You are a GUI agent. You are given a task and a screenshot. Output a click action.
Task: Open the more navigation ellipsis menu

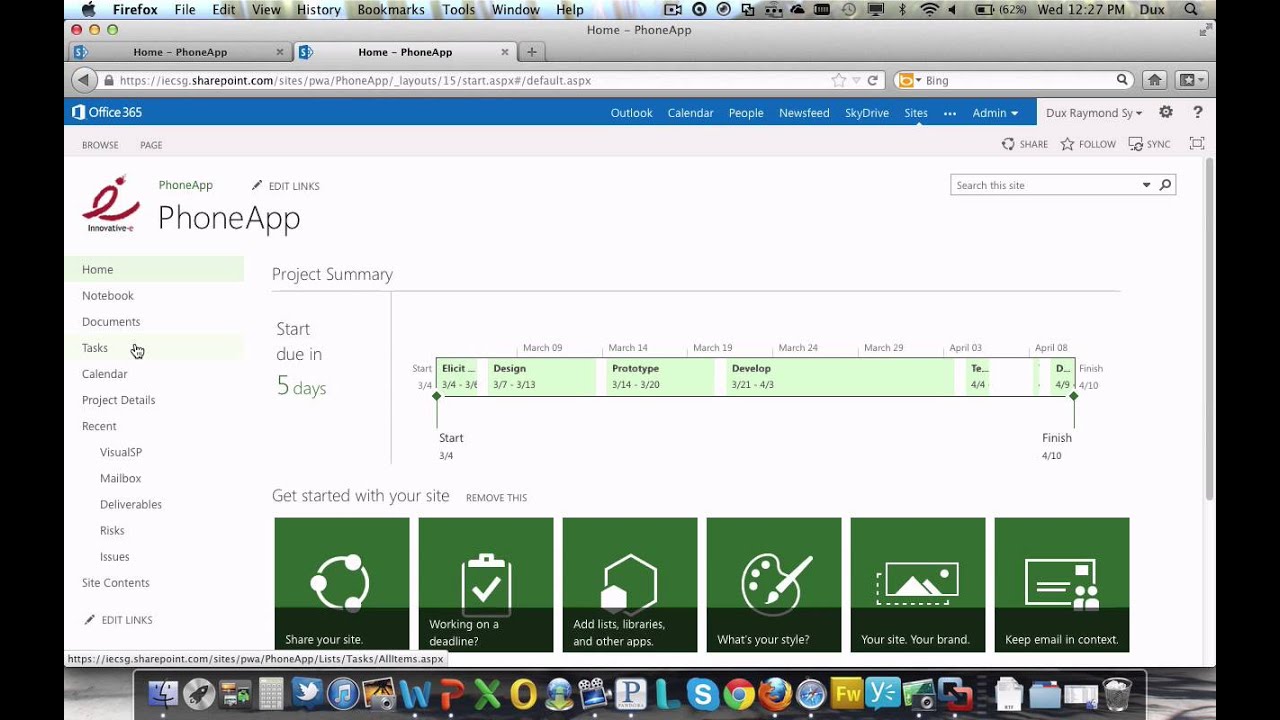click(x=950, y=113)
